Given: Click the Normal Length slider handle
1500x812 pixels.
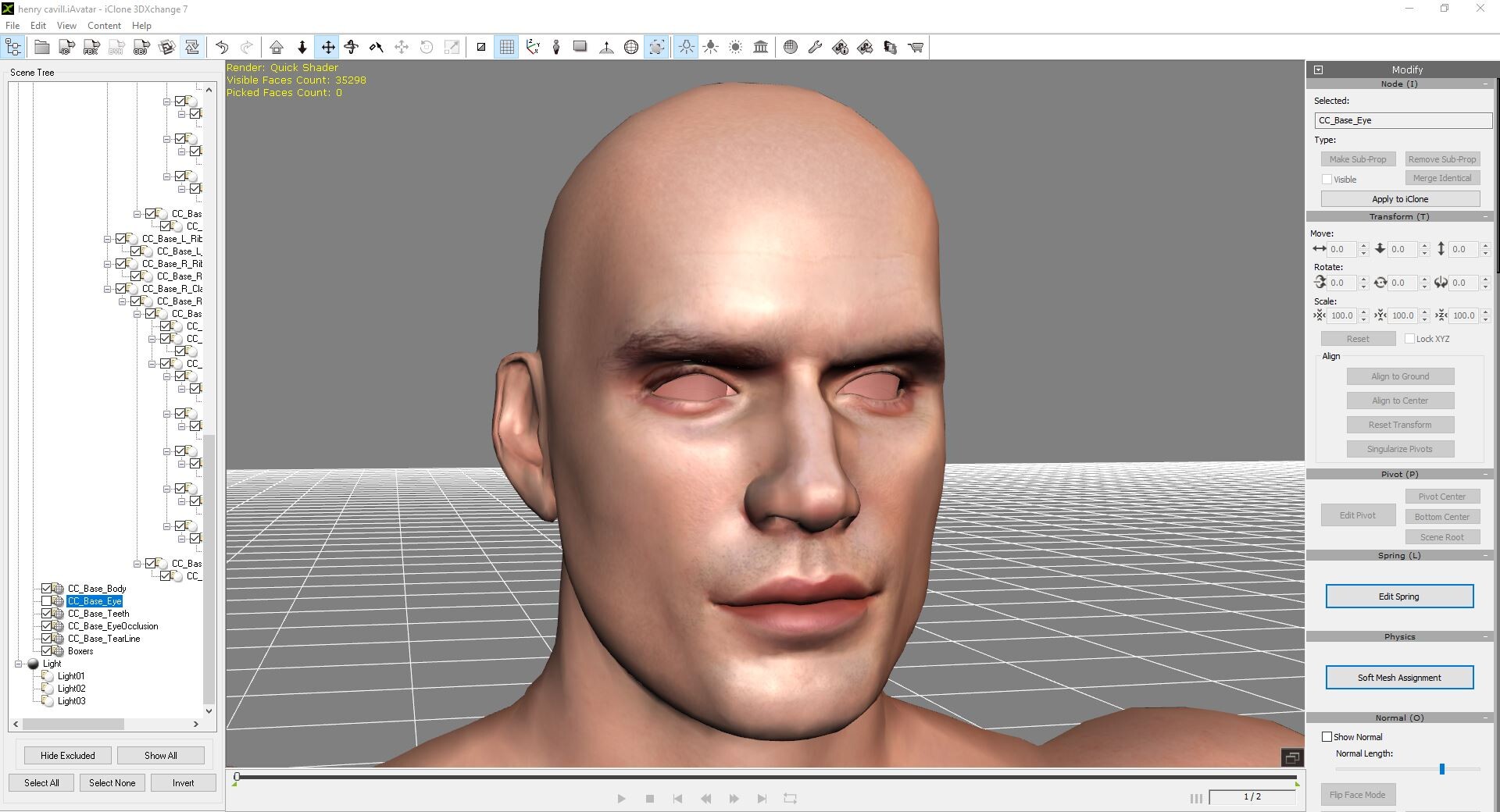Looking at the screenshot, I should [x=1442, y=769].
